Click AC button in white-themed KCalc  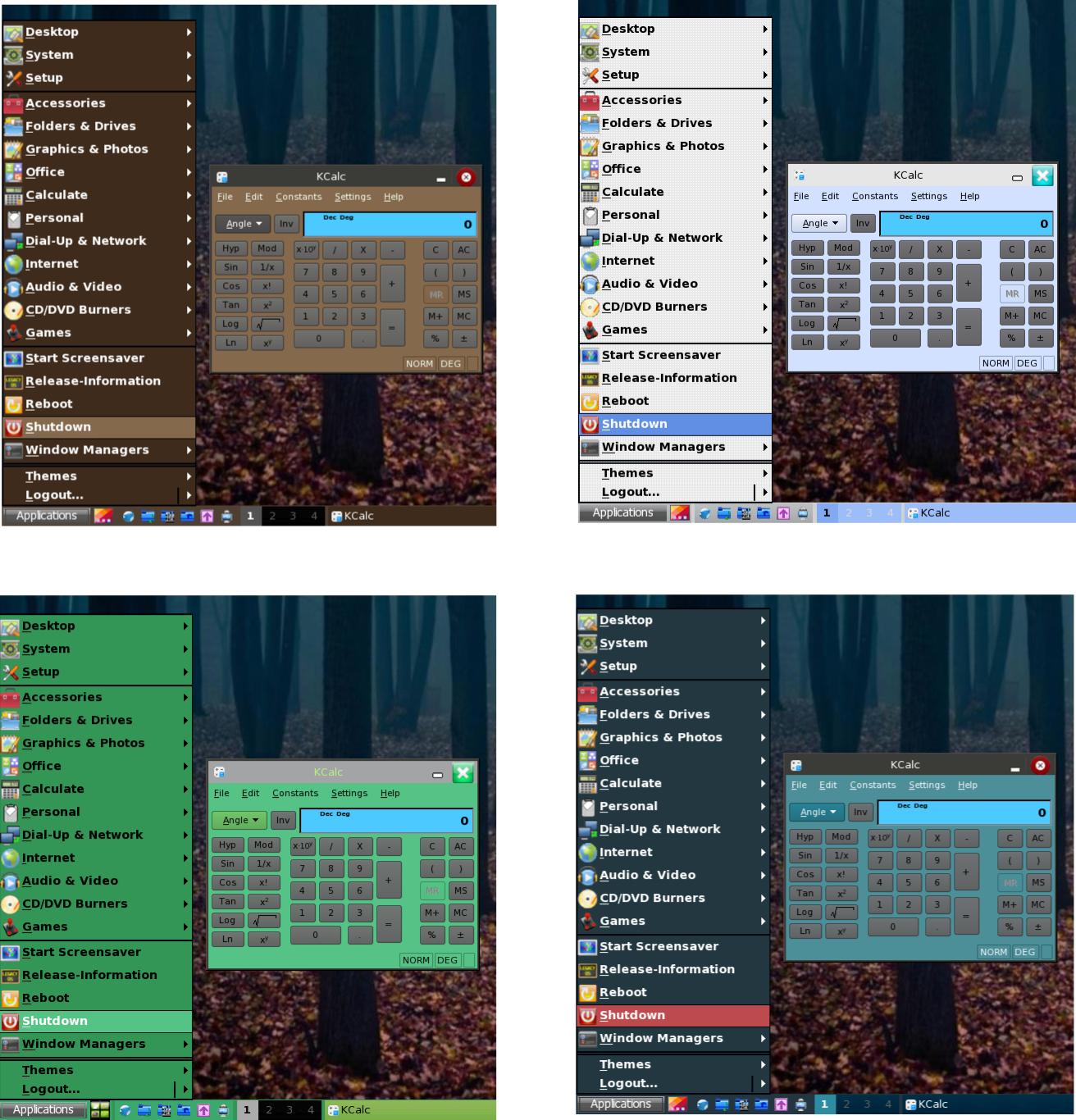tap(1040, 249)
